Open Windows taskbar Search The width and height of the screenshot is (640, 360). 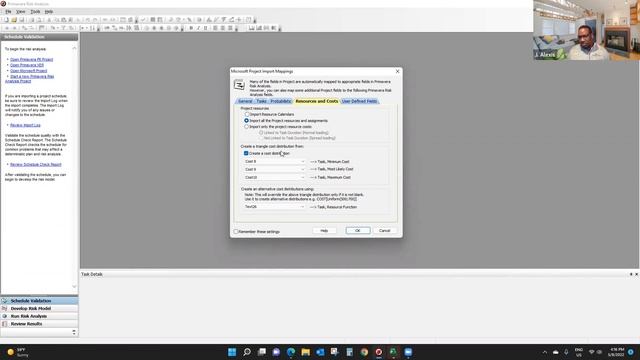pos(247,352)
